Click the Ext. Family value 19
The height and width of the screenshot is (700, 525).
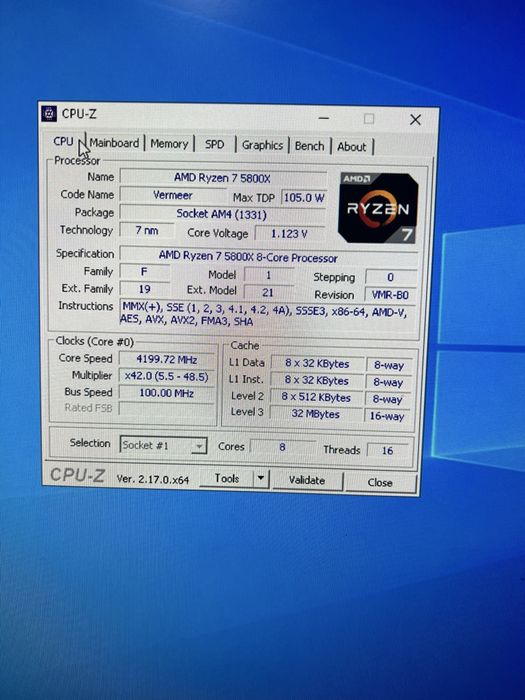pos(144,289)
